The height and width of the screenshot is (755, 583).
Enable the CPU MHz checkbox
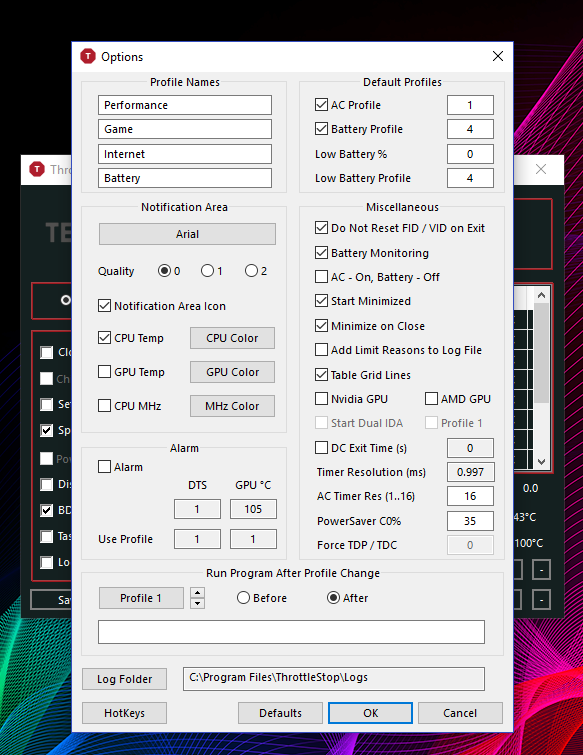(x=104, y=406)
